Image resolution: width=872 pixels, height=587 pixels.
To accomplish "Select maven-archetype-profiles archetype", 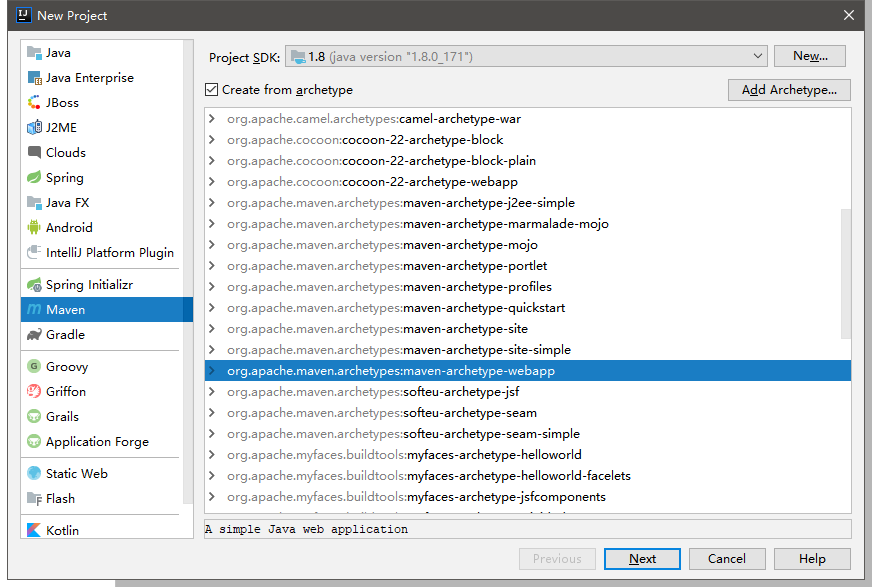I will click(x=528, y=287).
